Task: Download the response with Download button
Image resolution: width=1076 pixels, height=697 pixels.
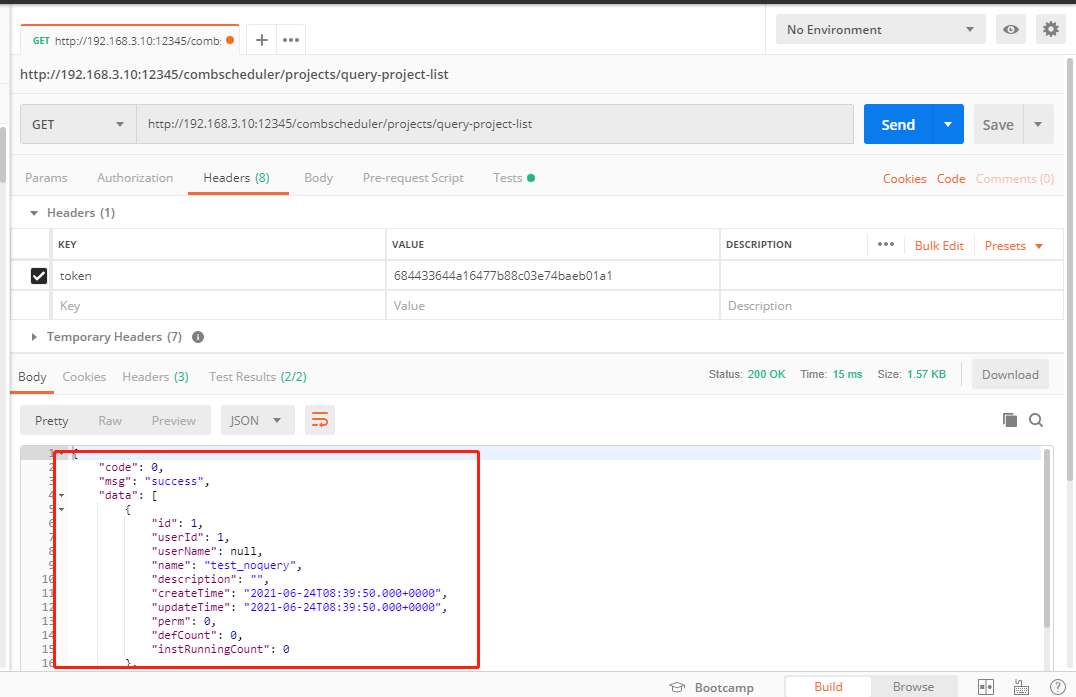Action: (x=1010, y=375)
